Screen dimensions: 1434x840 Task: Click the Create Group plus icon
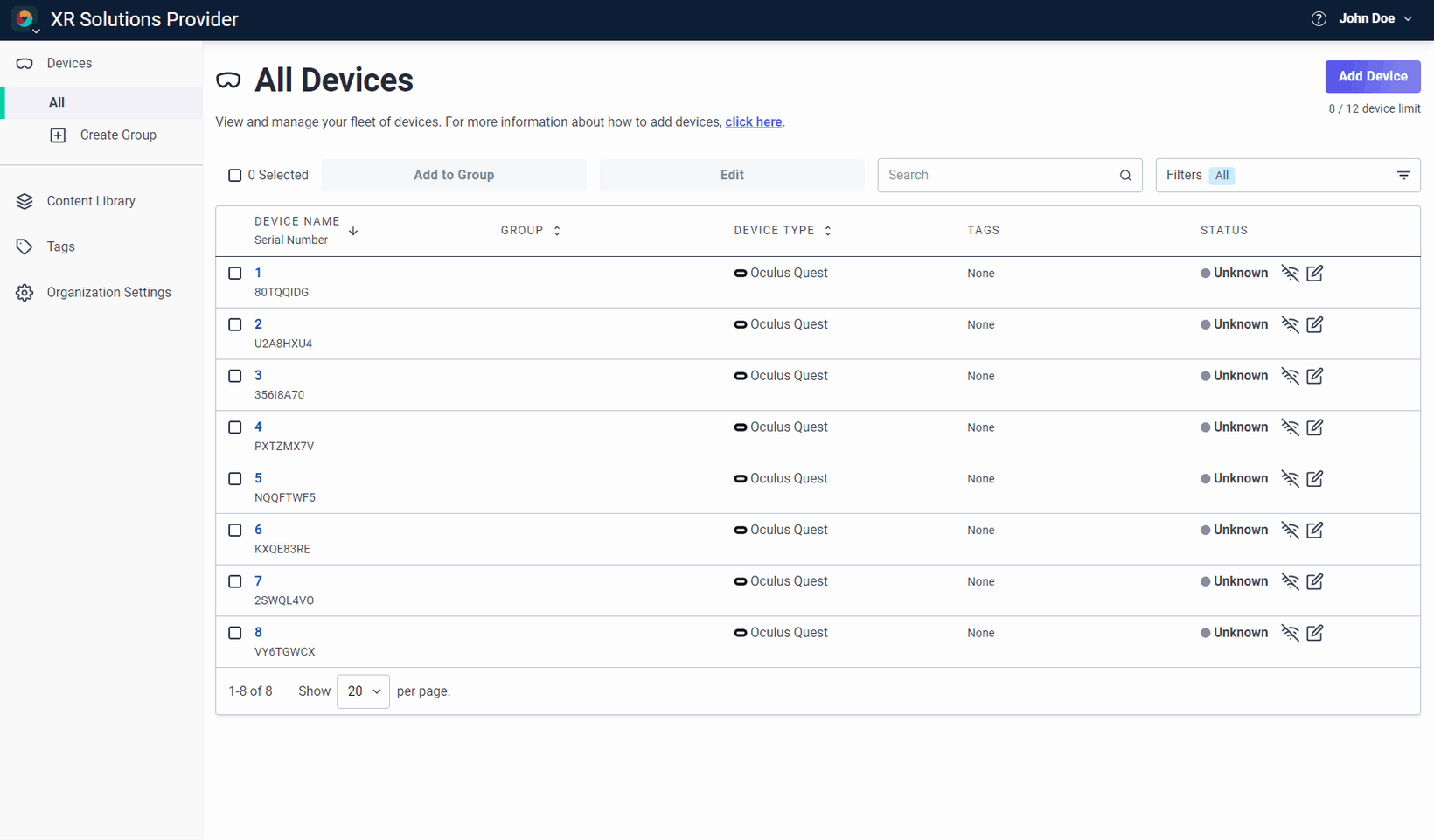tap(58, 135)
